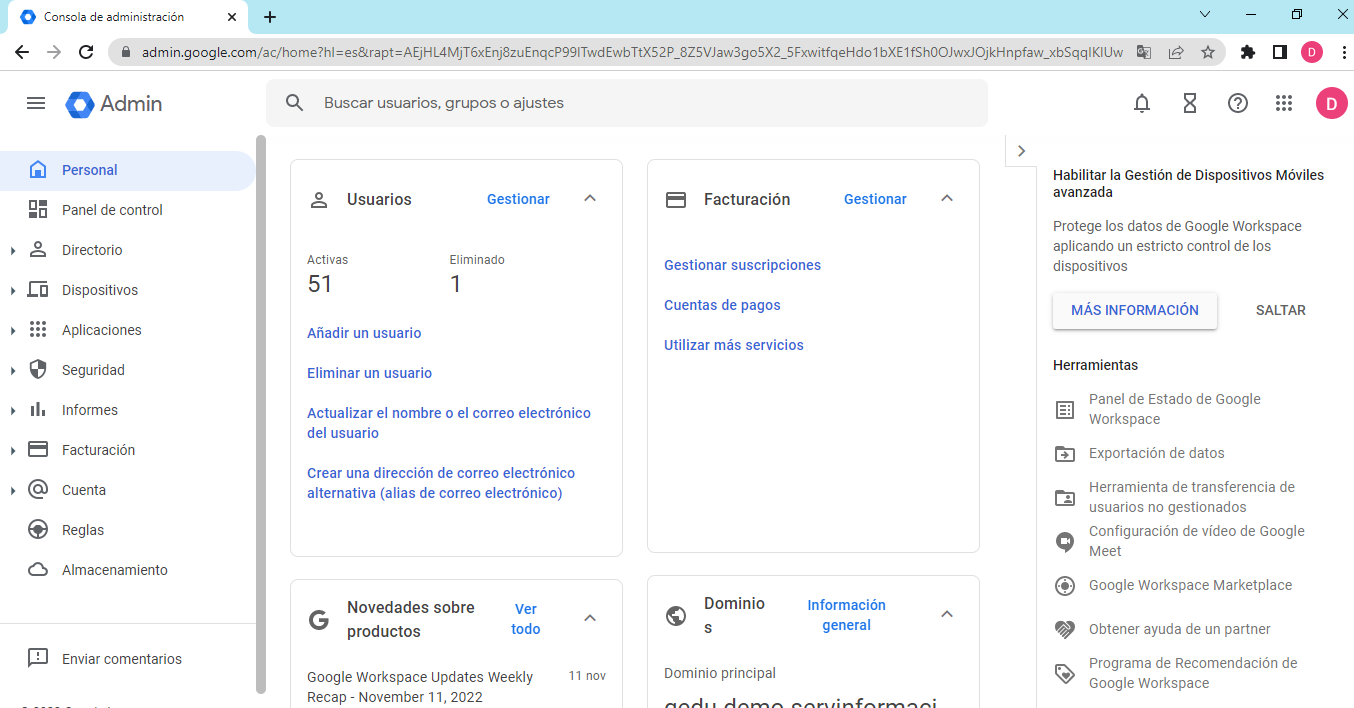Open Almacenamiento in the sidebar

128,570
